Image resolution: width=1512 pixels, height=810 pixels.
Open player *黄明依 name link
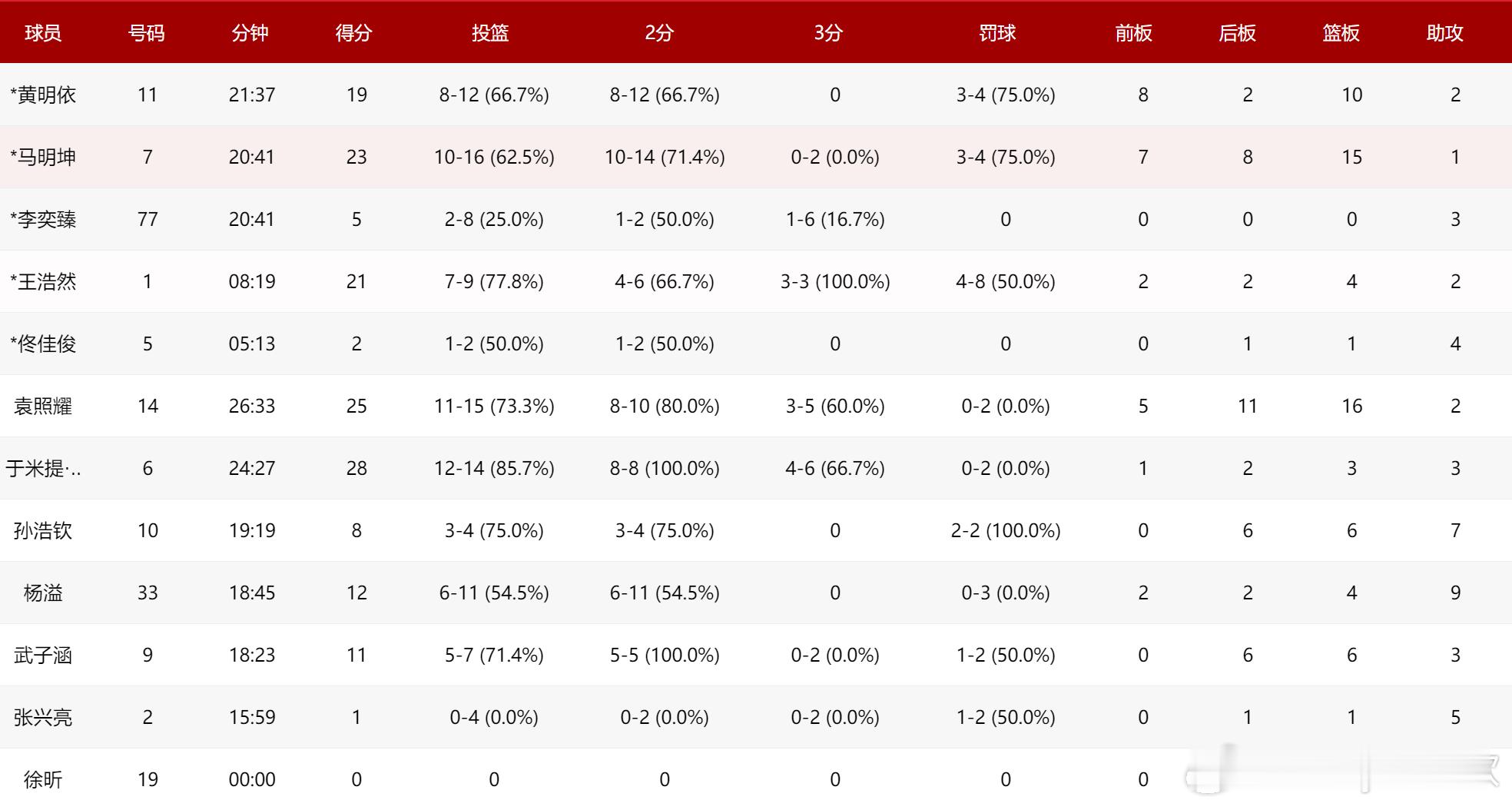click(x=43, y=95)
